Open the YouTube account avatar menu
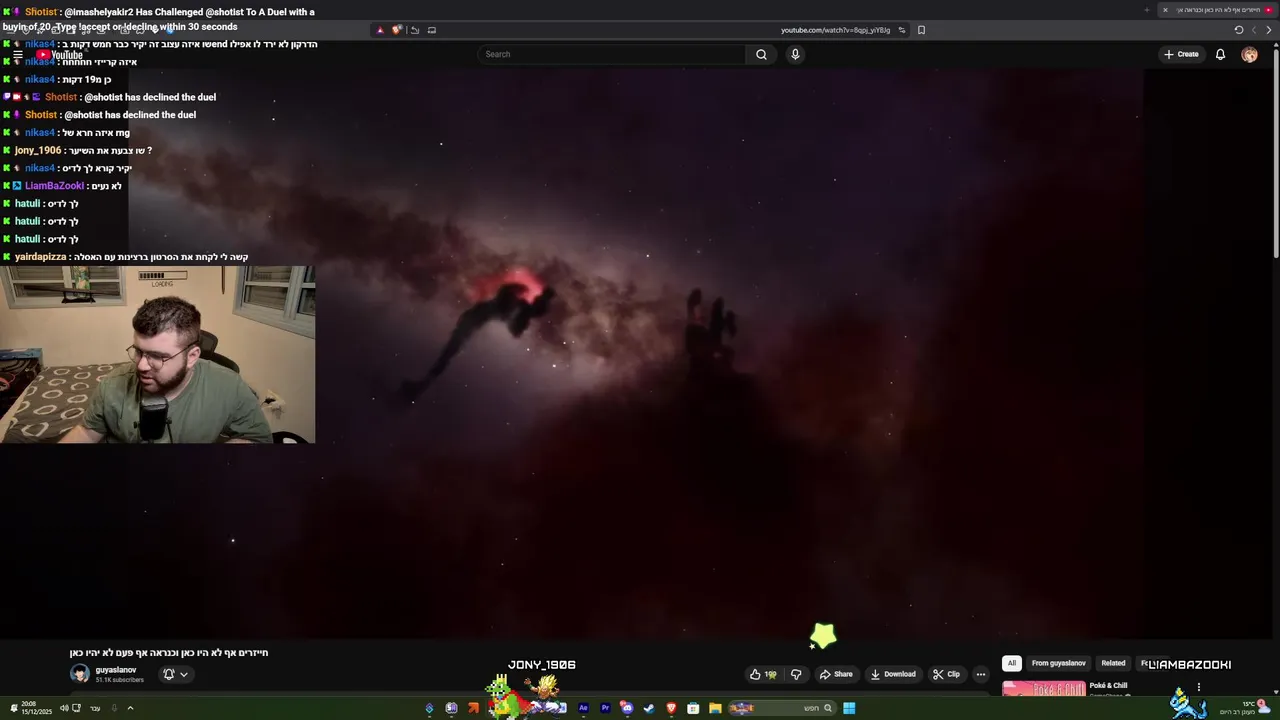1280x720 pixels. (x=1249, y=54)
